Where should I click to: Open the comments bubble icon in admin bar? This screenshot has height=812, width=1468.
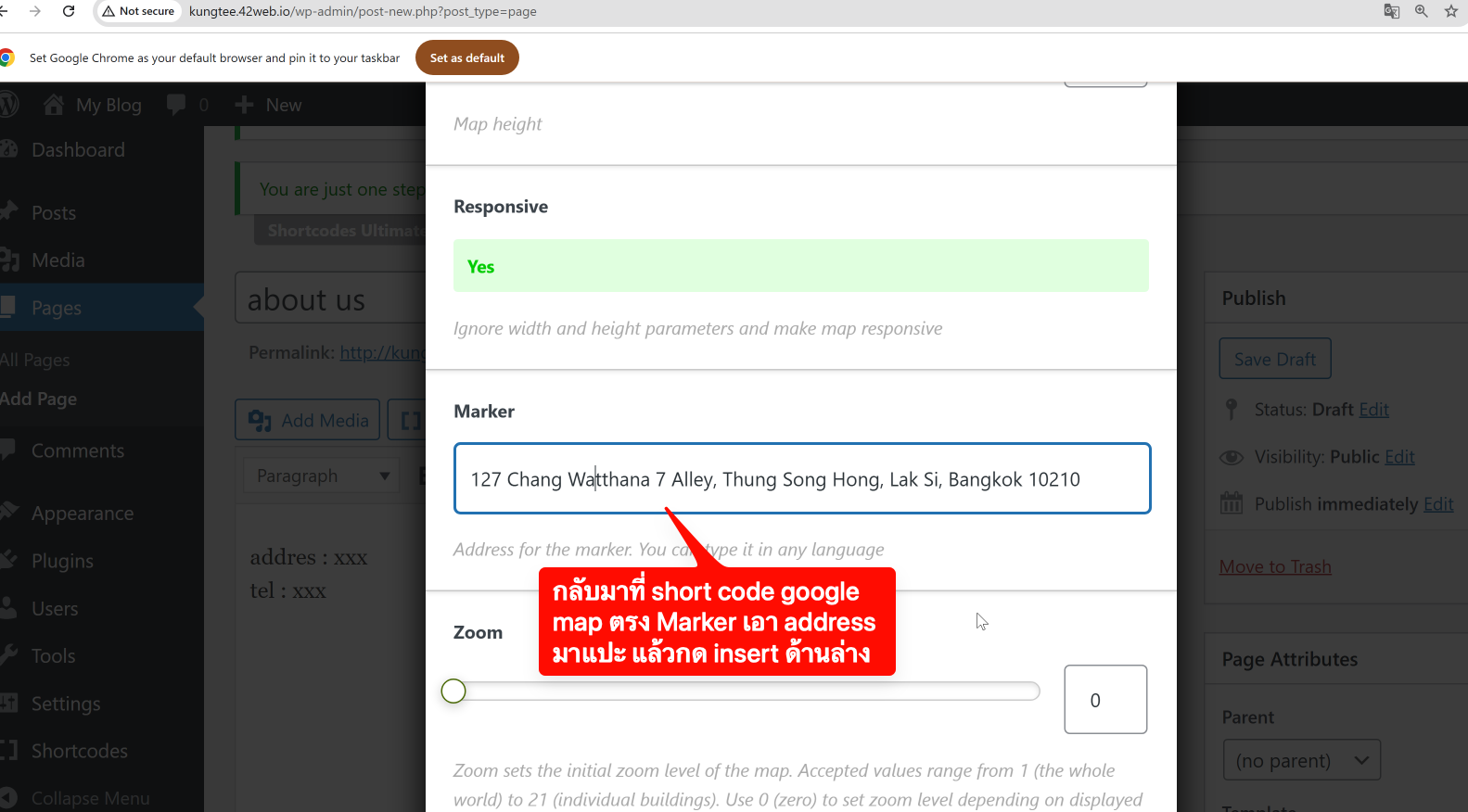click(x=176, y=105)
